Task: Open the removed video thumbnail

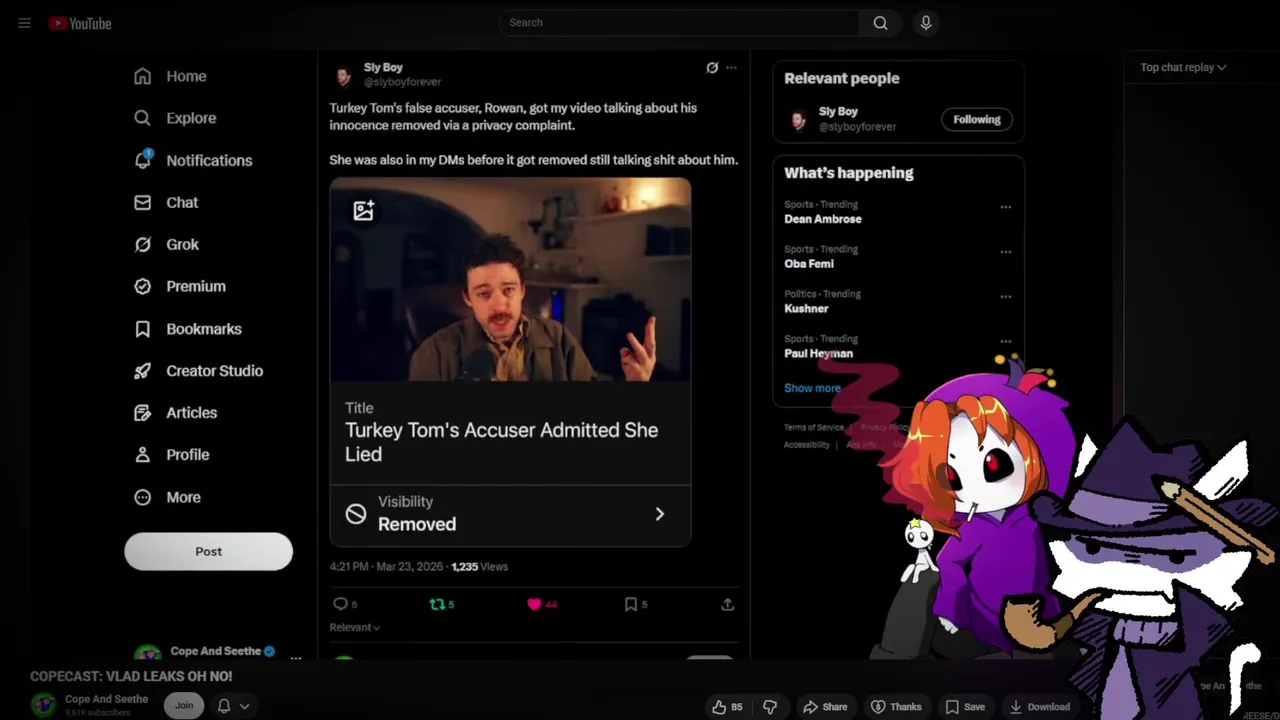Action: coord(510,280)
